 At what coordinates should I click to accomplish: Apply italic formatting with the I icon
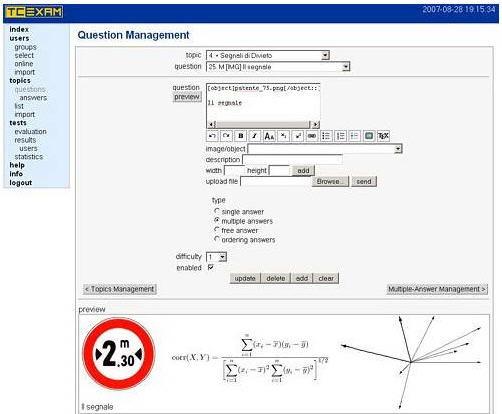255,136
